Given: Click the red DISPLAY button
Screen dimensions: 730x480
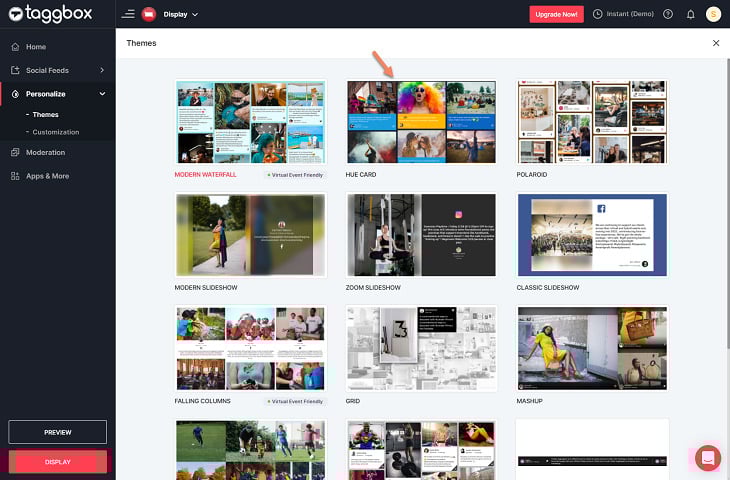Looking at the screenshot, I should [x=58, y=462].
